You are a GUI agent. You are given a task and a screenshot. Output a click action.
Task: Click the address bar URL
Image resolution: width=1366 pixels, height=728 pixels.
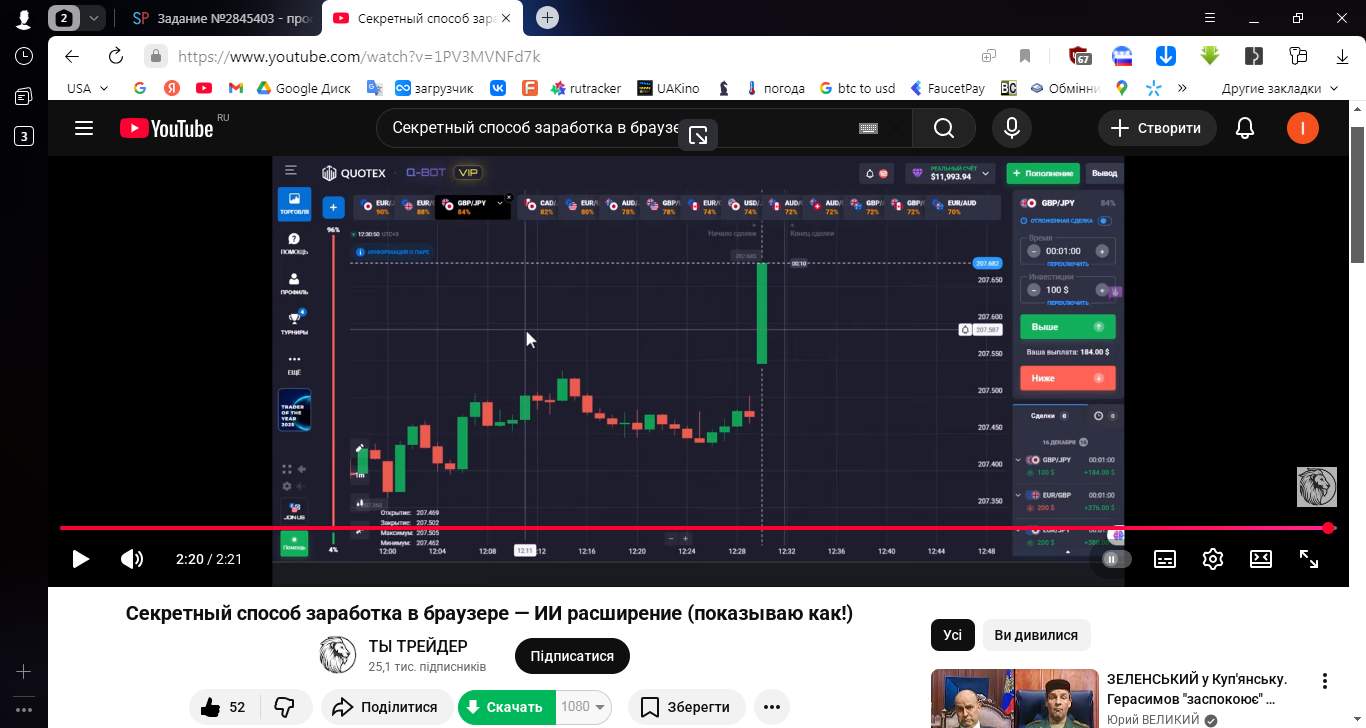tap(359, 57)
